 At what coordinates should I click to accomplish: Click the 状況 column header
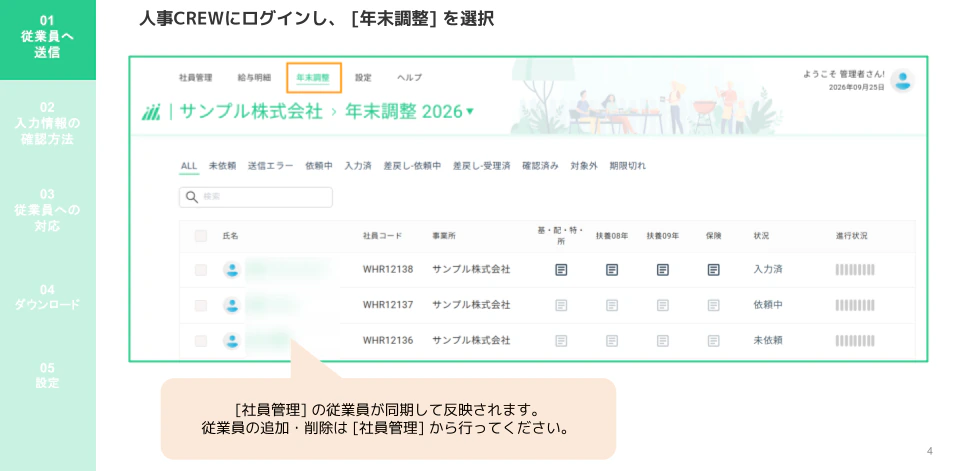click(x=761, y=236)
